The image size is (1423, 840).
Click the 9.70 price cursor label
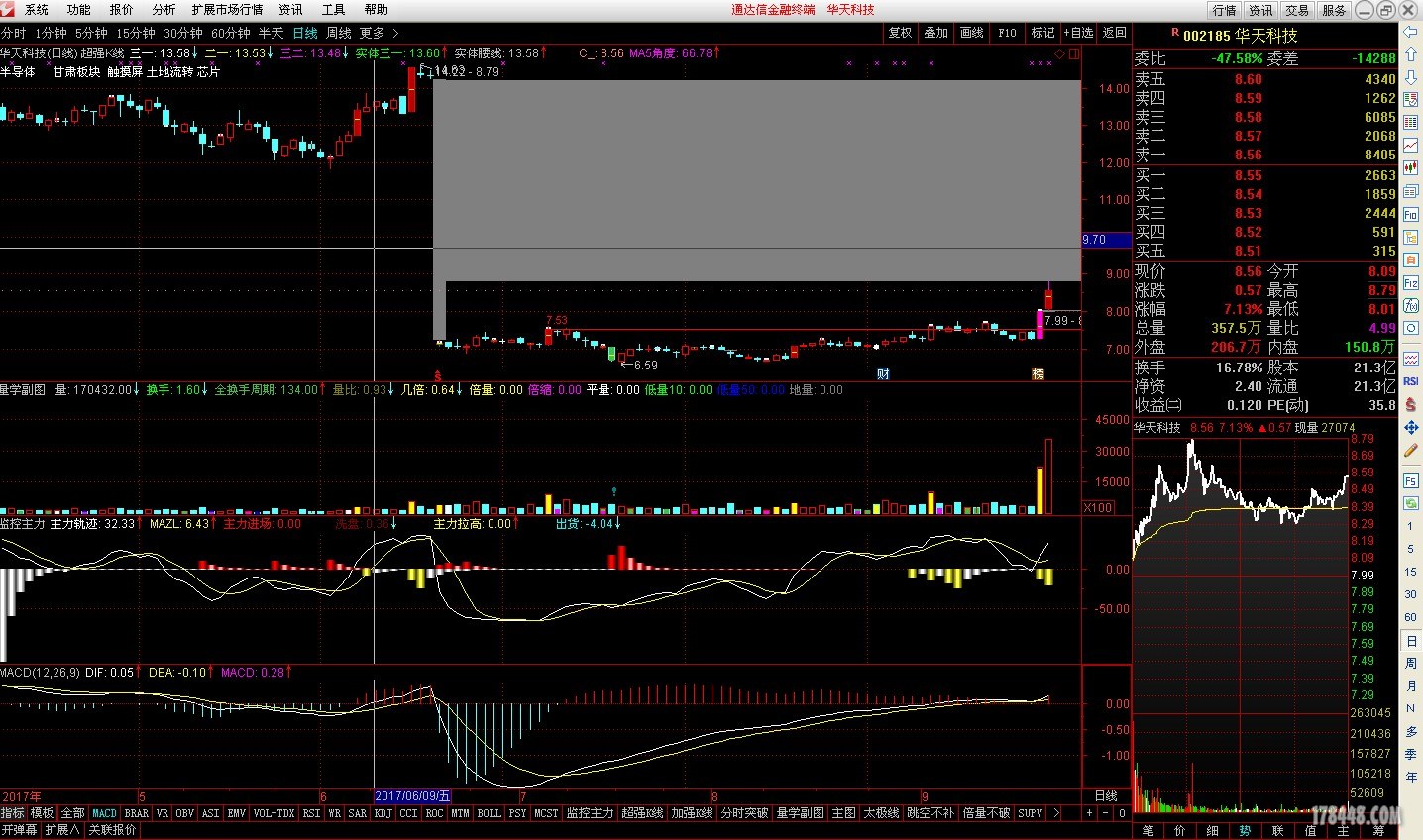pos(1106,240)
